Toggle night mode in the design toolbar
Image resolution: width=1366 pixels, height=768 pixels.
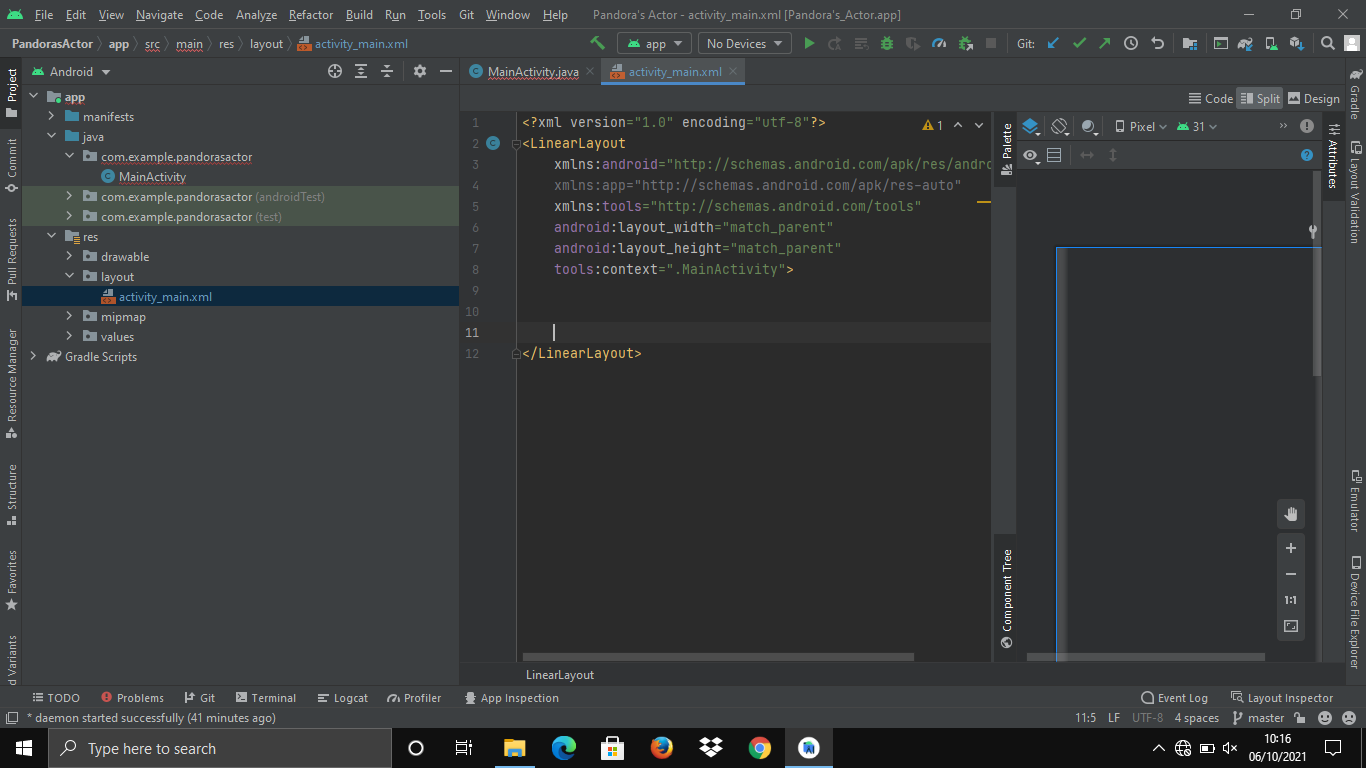(1088, 126)
